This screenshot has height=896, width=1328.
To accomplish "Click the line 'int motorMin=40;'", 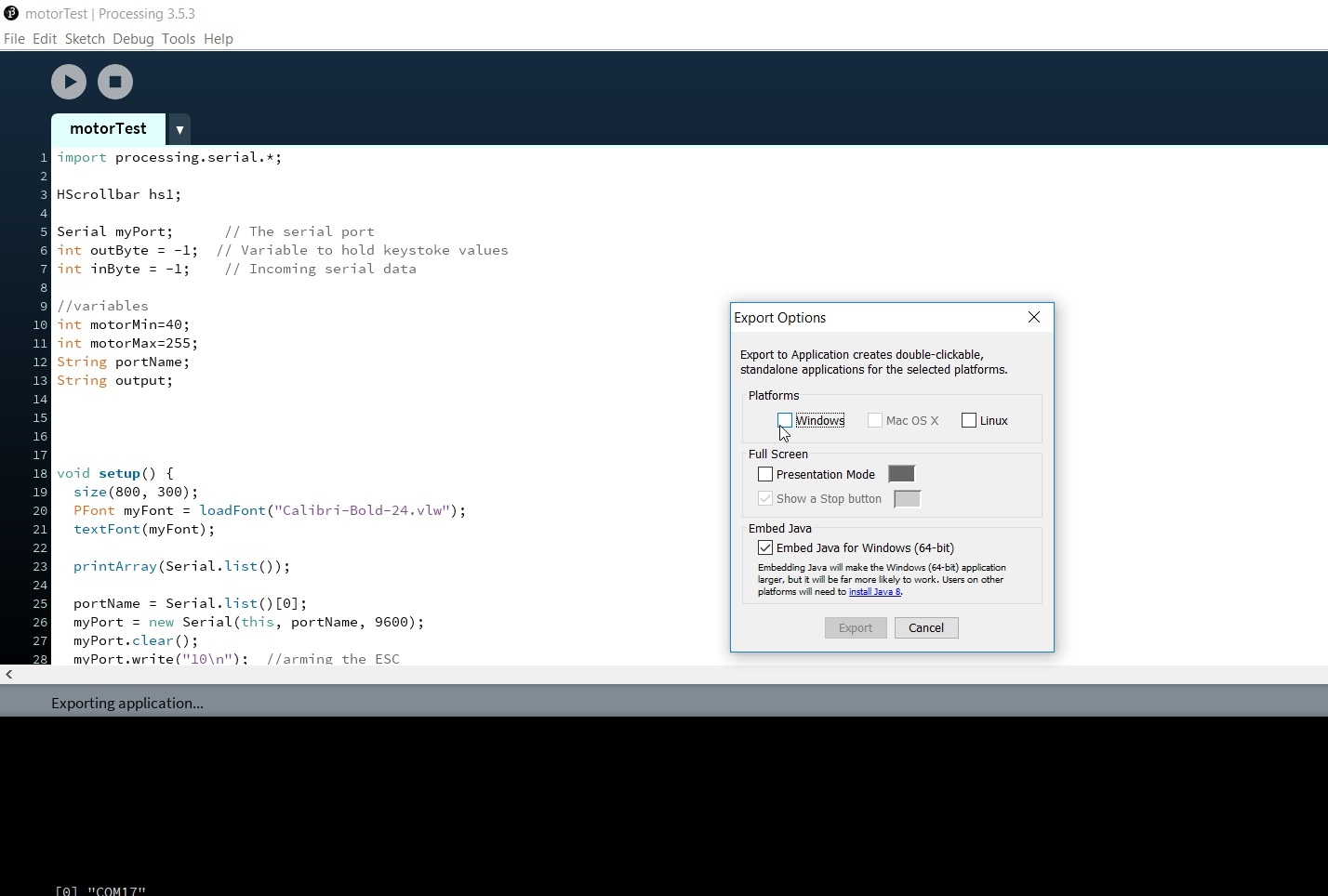I will pyautogui.click(x=123, y=324).
